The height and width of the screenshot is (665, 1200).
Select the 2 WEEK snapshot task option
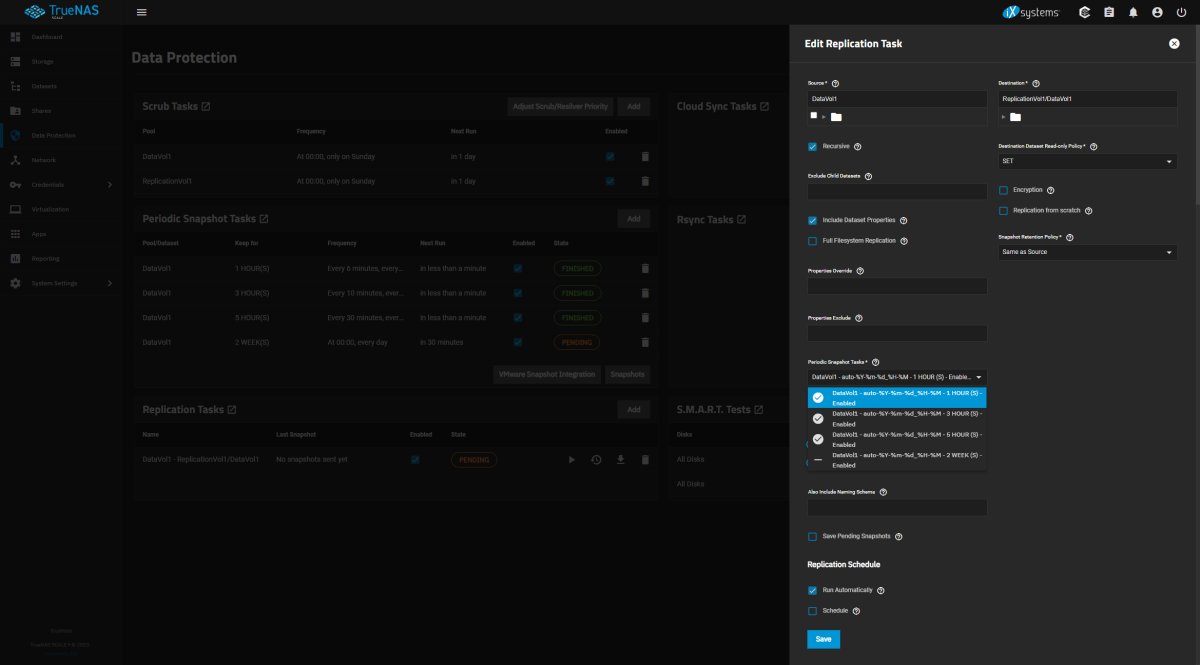coord(897,460)
